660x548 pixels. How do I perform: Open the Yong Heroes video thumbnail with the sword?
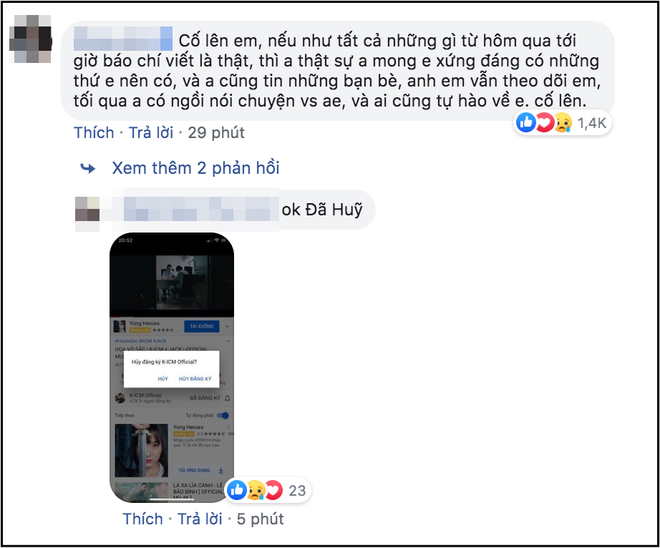point(141,450)
